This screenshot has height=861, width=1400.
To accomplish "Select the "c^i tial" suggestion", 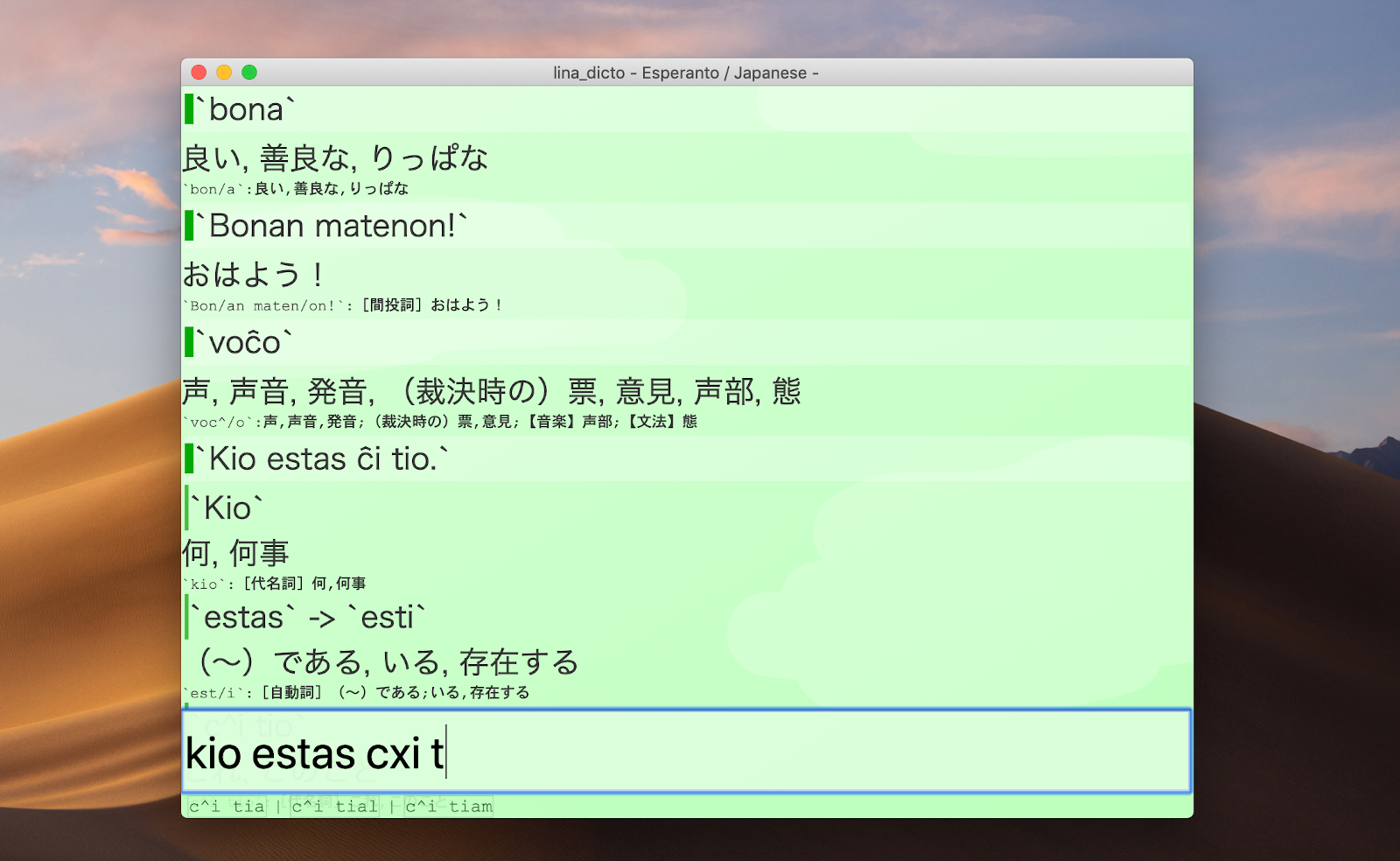I will click(334, 807).
